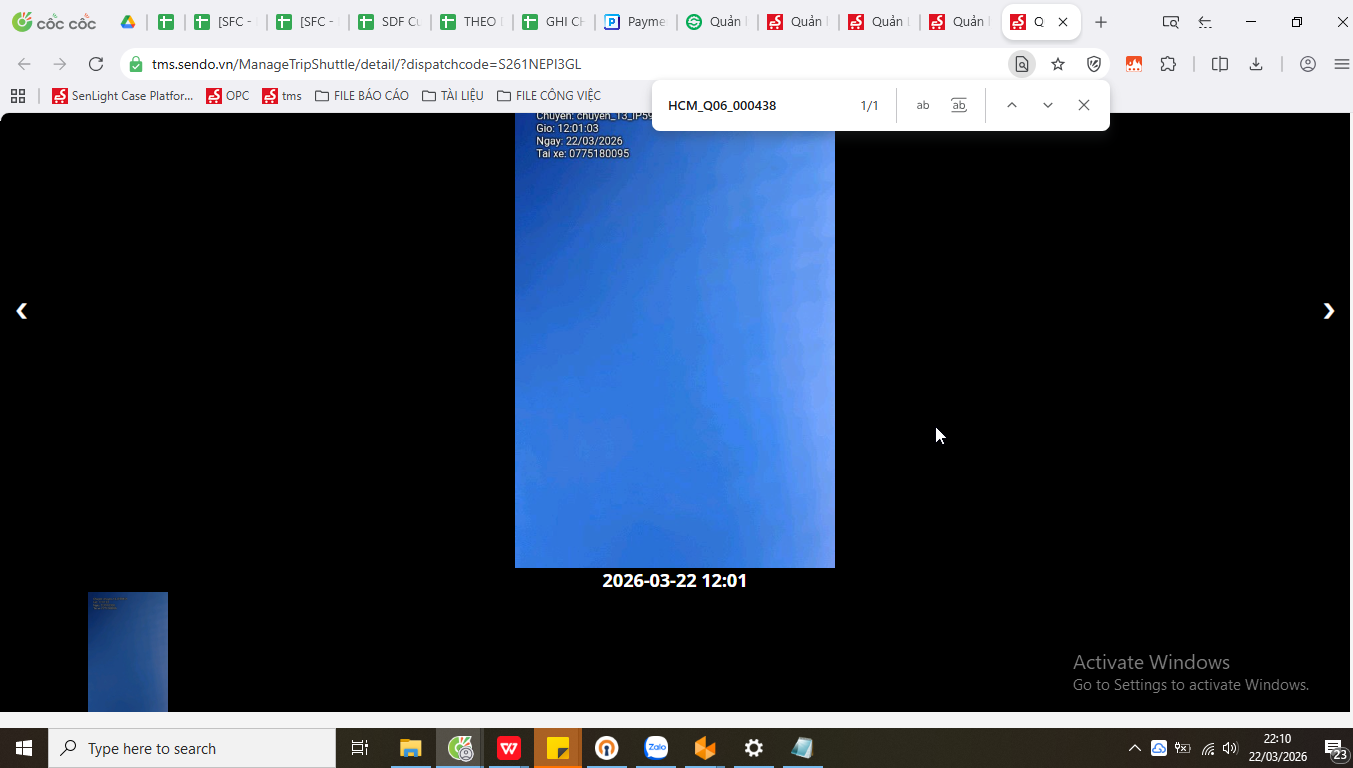This screenshot has width=1353, height=768.
Task: Click the address bar URL
Action: coord(366,64)
